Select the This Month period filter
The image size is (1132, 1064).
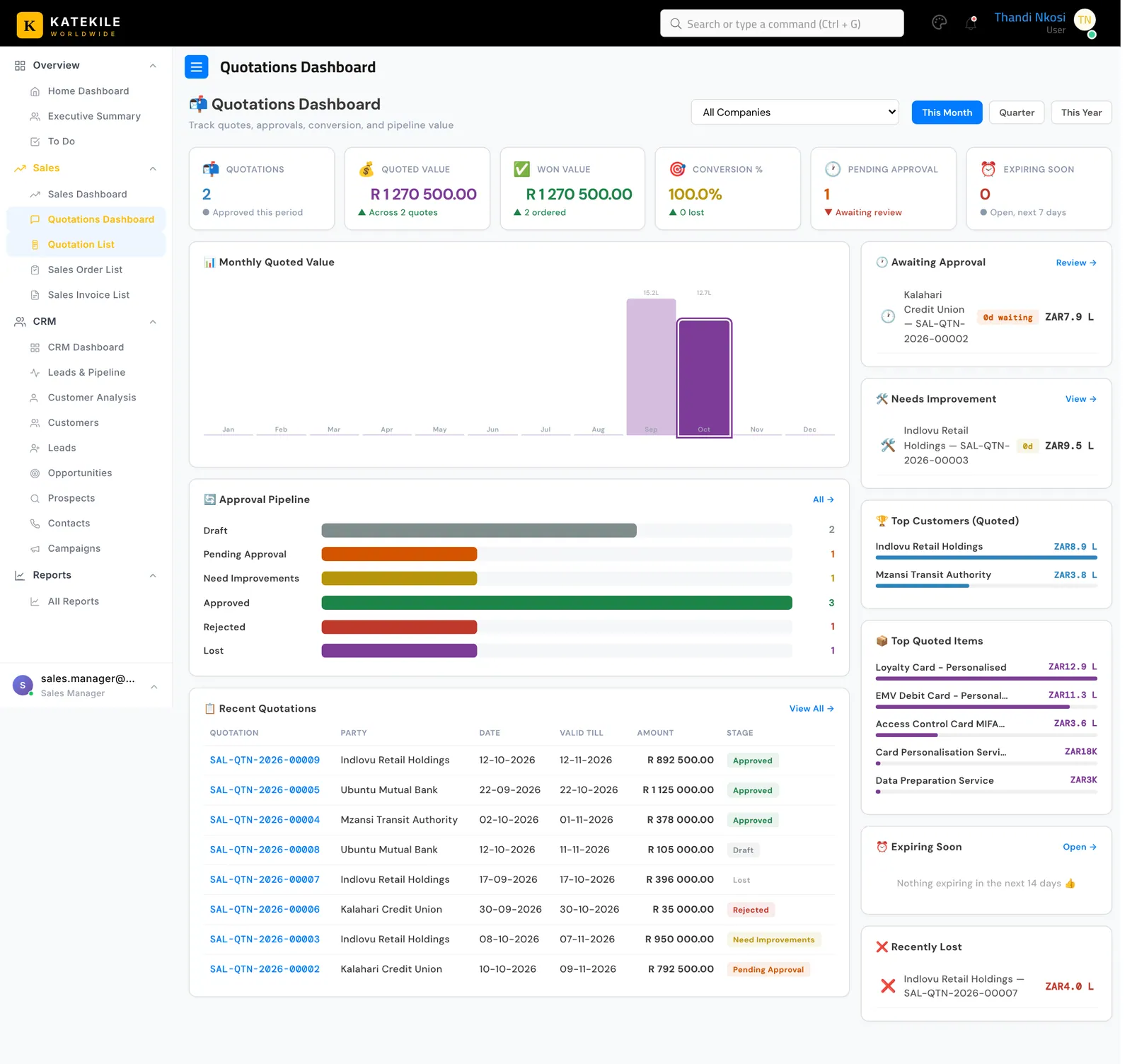point(947,112)
